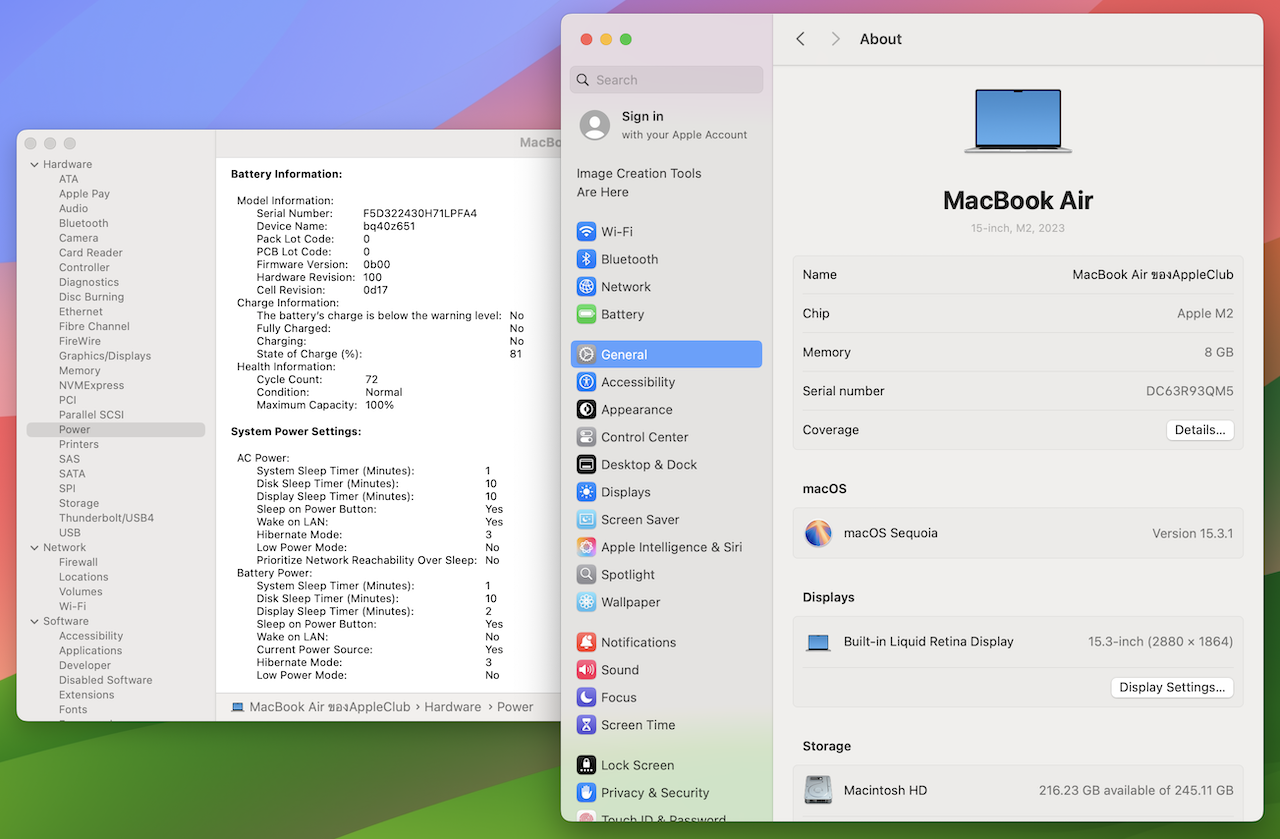Image resolution: width=1280 pixels, height=839 pixels.
Task: Select Memory in System Information sidebar
Action: [79, 371]
